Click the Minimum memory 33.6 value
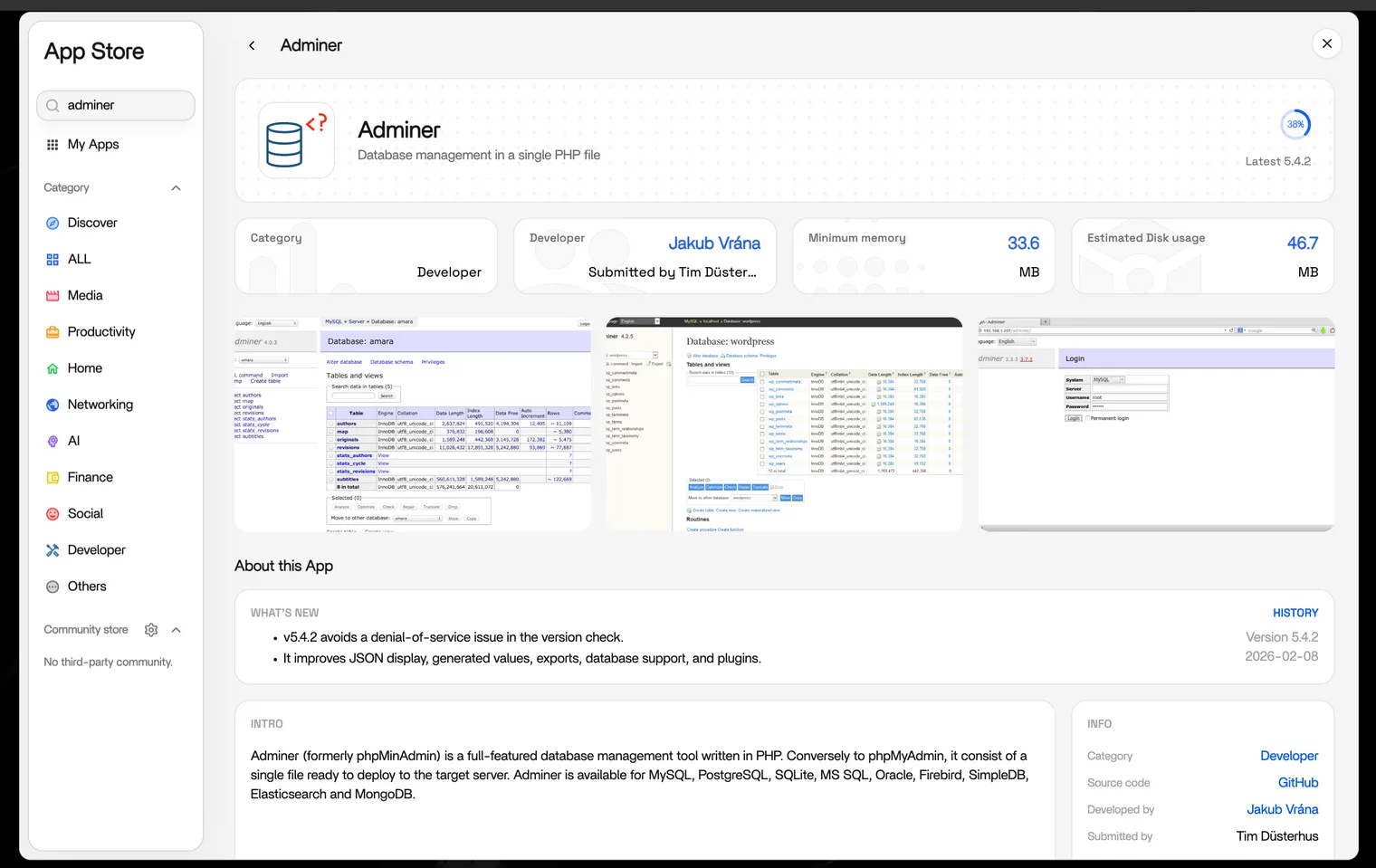 tap(1023, 243)
